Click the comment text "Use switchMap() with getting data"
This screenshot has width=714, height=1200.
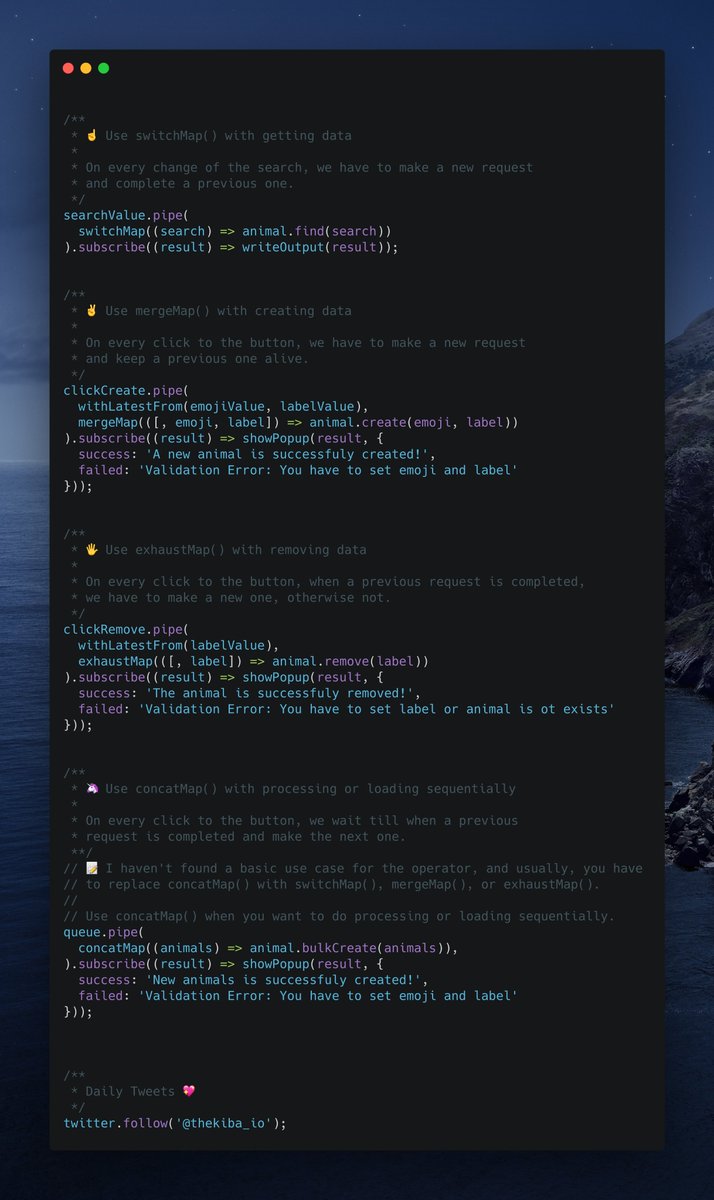coord(228,135)
